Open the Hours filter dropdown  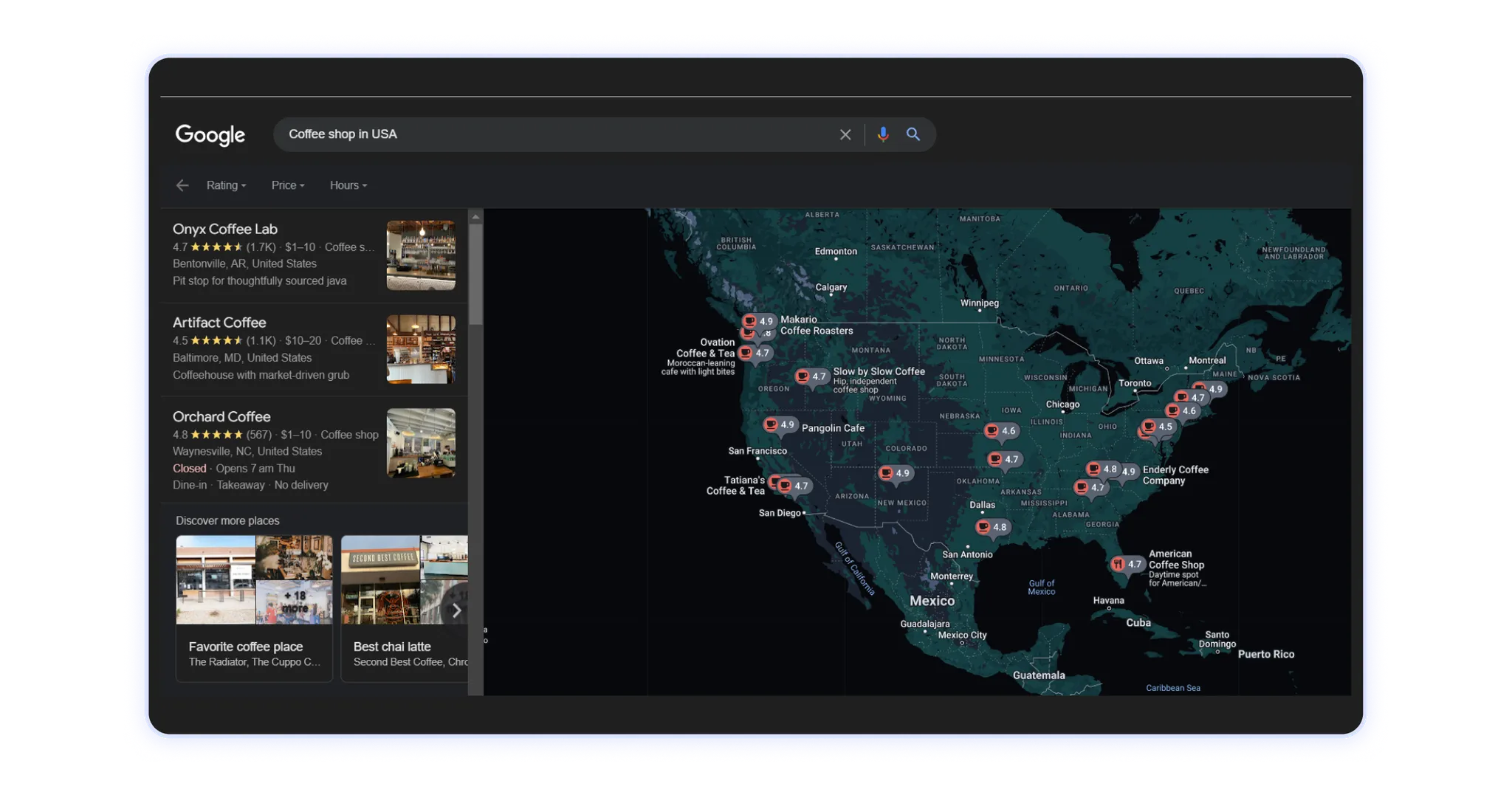pyautogui.click(x=348, y=185)
